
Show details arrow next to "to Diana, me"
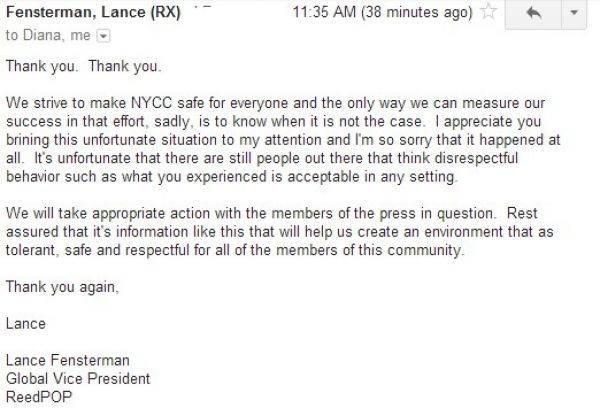(x=103, y=36)
